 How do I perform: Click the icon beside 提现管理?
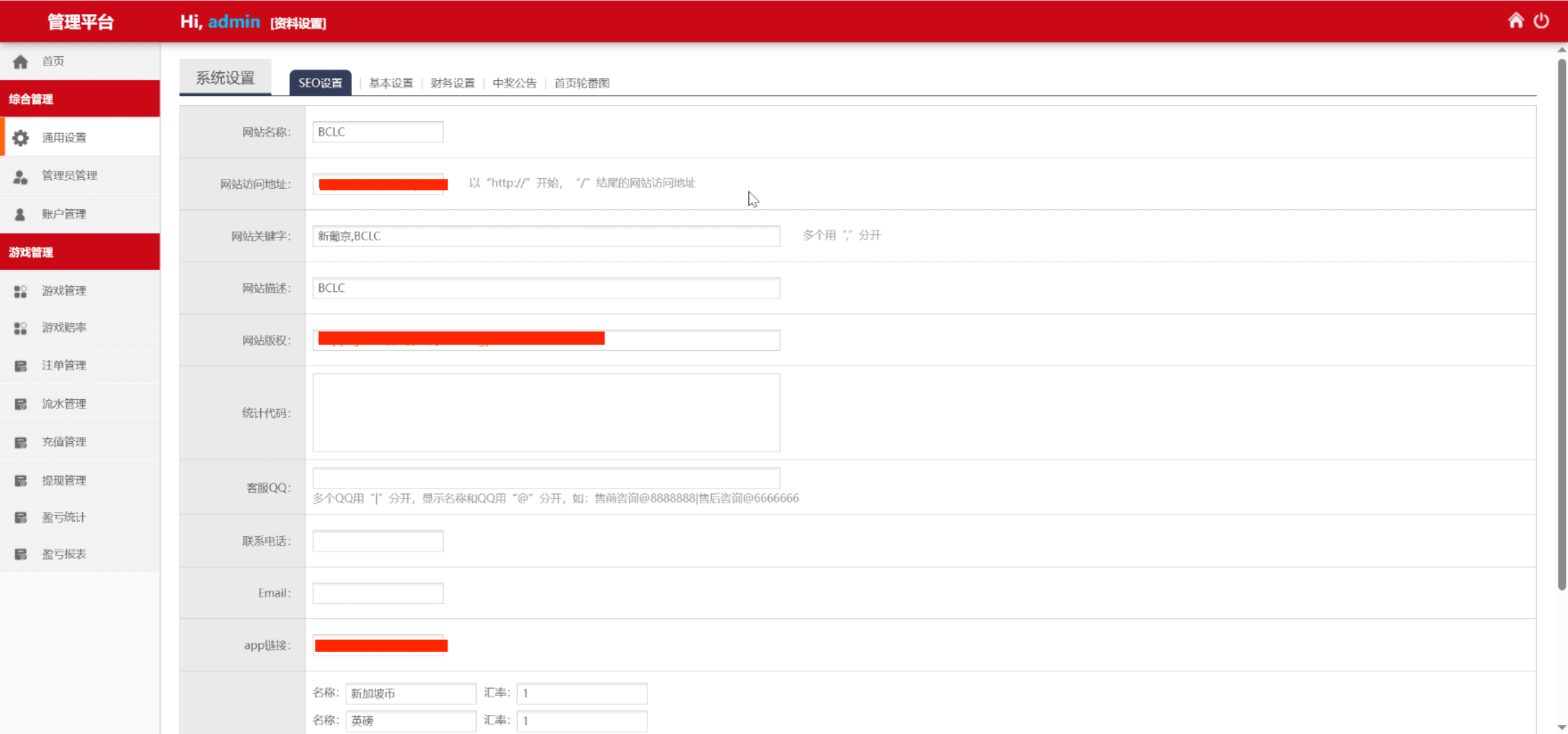(x=20, y=481)
